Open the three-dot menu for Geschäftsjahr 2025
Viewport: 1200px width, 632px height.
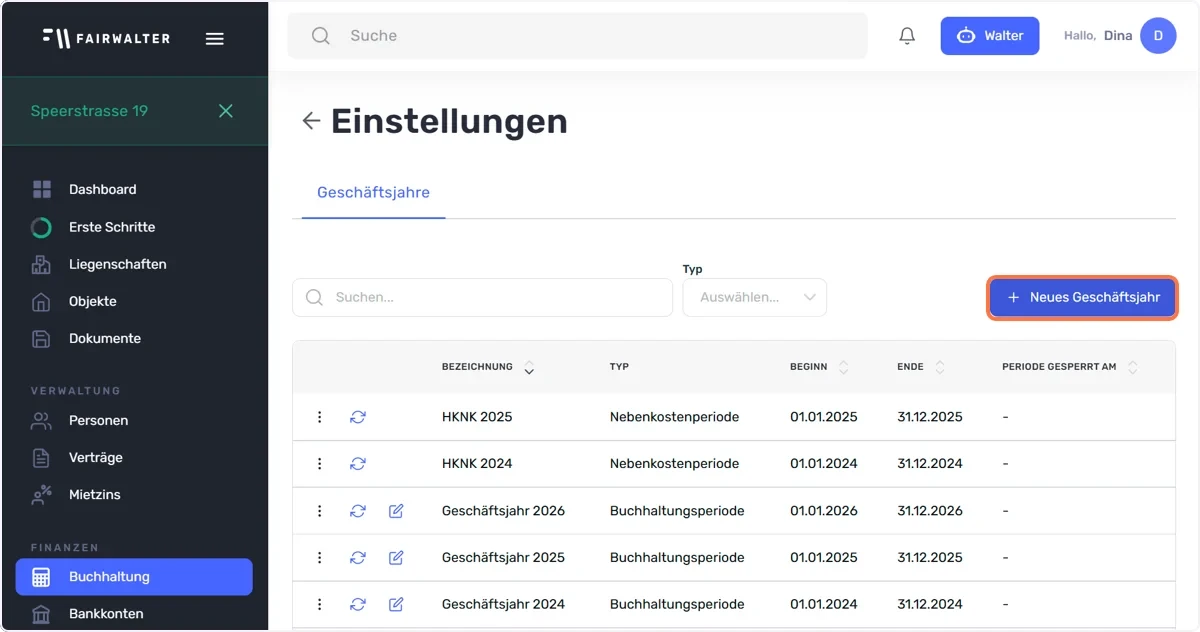320,558
